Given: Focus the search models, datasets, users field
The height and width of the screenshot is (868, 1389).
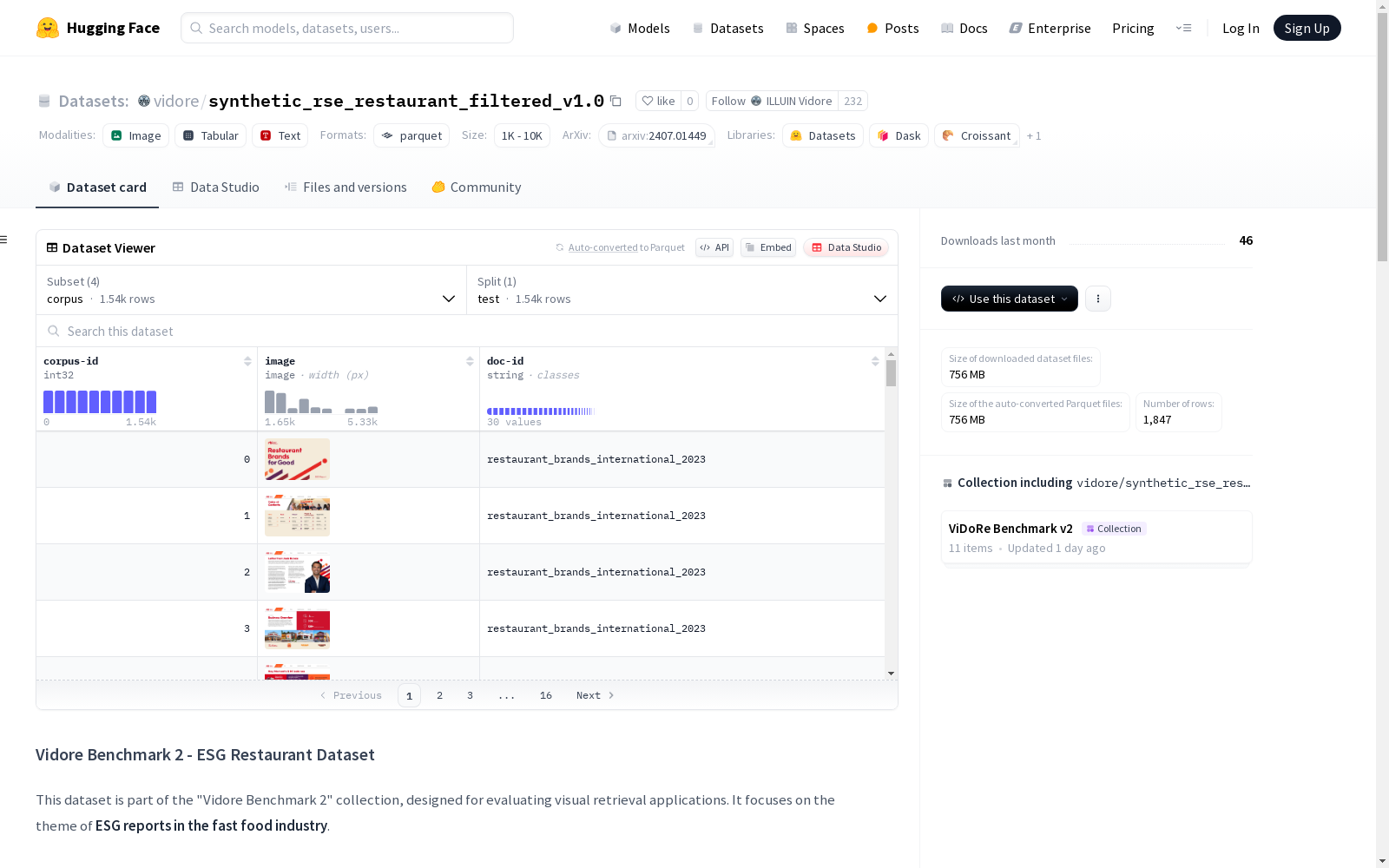Looking at the screenshot, I should (347, 28).
